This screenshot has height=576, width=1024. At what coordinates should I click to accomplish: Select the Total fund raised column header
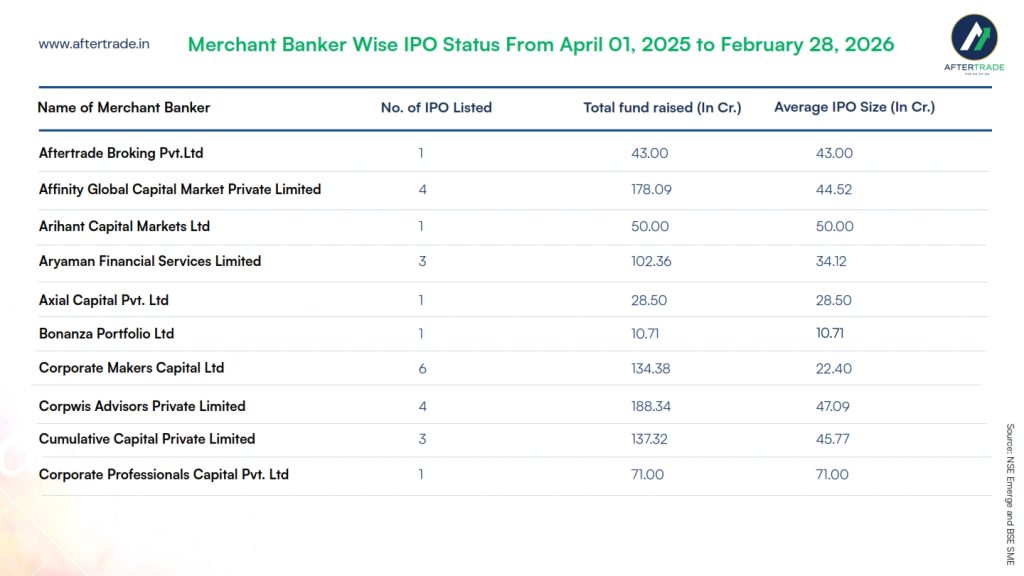(x=662, y=108)
